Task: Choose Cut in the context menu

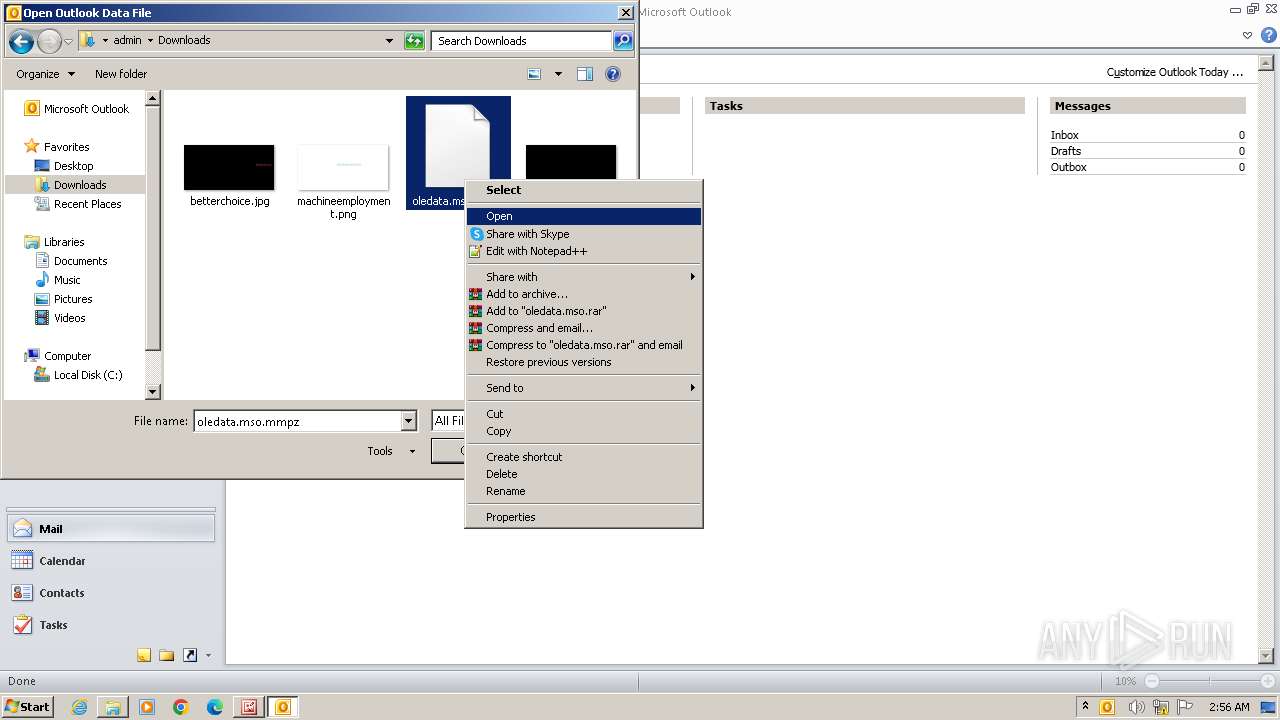Action: (584, 414)
